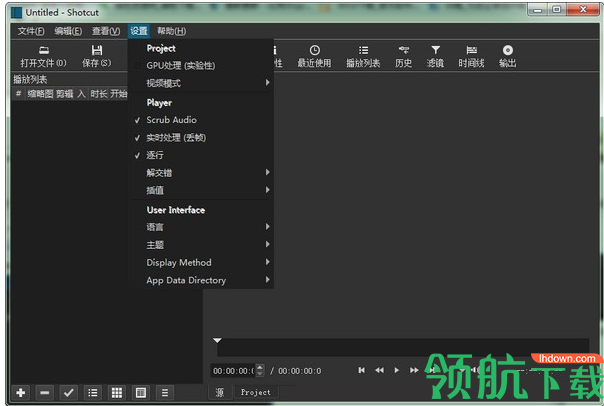The height and width of the screenshot is (406, 604).
Task: Expand the App Data Directory submenu
Action: click(x=201, y=280)
